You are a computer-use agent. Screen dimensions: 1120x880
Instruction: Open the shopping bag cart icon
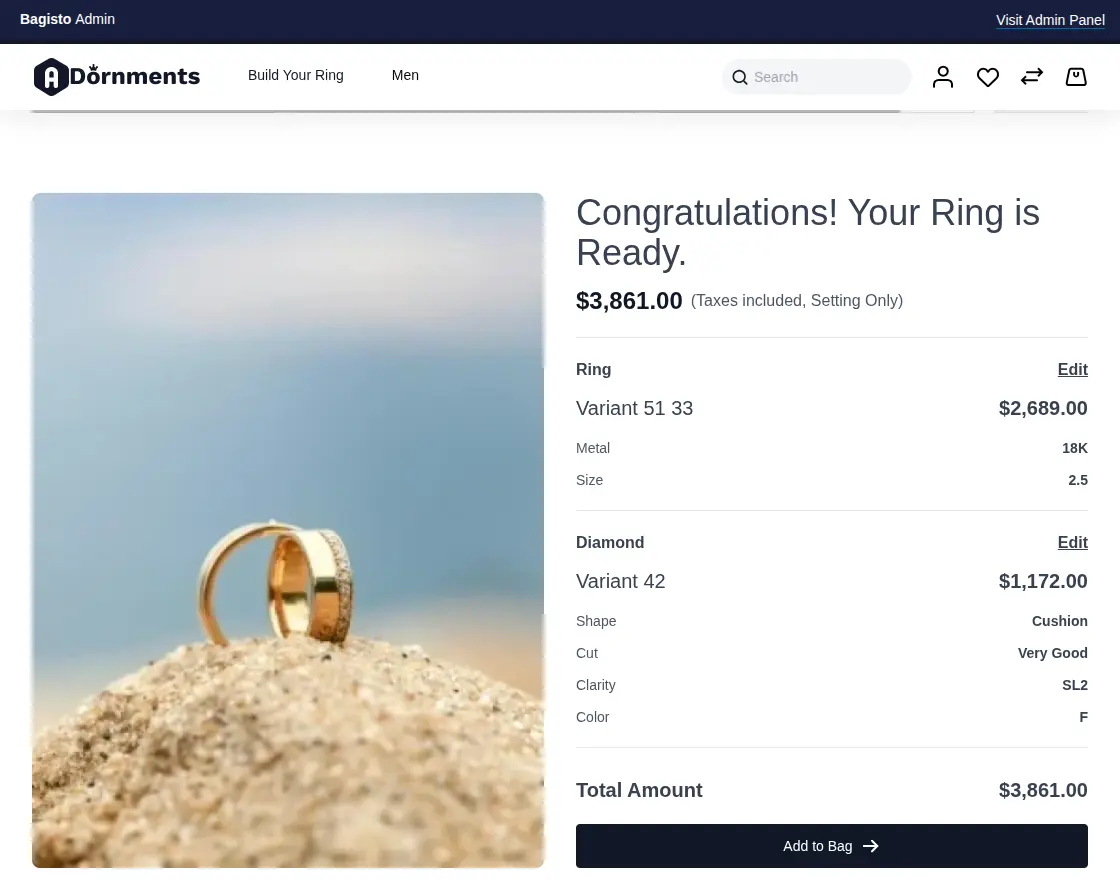point(1076,77)
